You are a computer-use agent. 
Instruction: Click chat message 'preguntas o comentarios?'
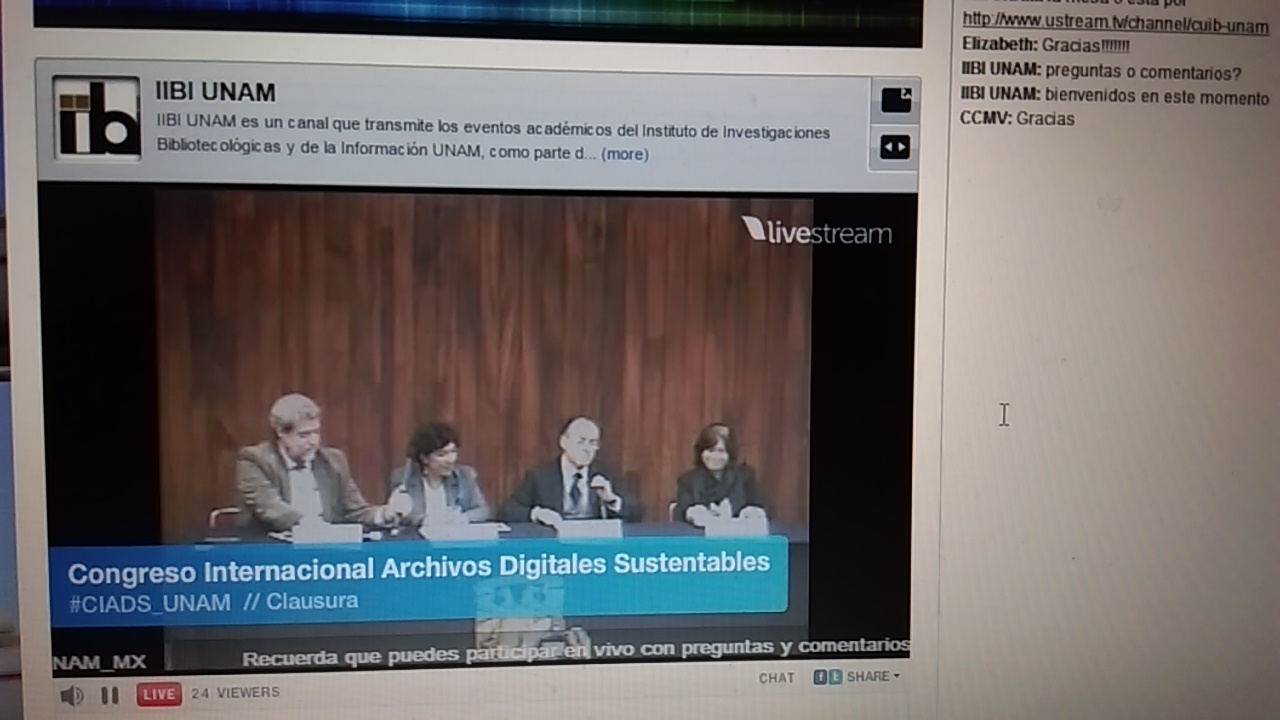click(1144, 73)
